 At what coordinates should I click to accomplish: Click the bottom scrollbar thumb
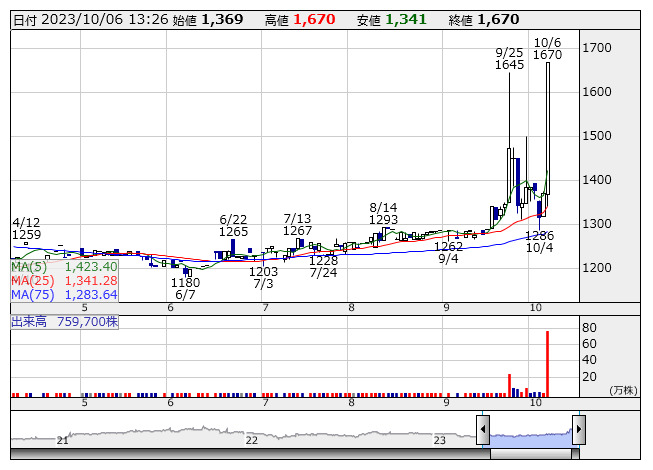click(530, 455)
